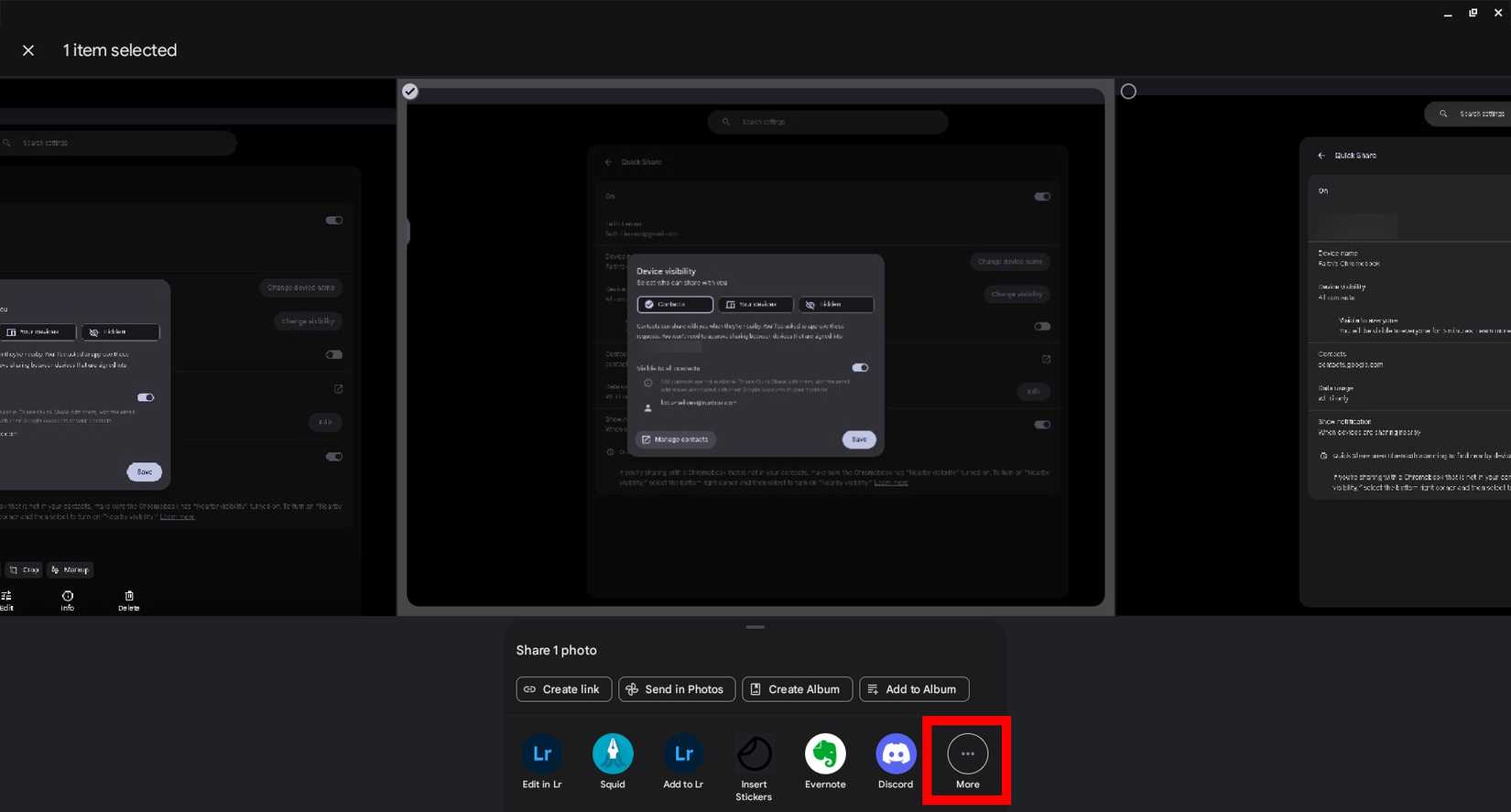Restore the window size
The width and height of the screenshot is (1511, 812).
click(1473, 13)
